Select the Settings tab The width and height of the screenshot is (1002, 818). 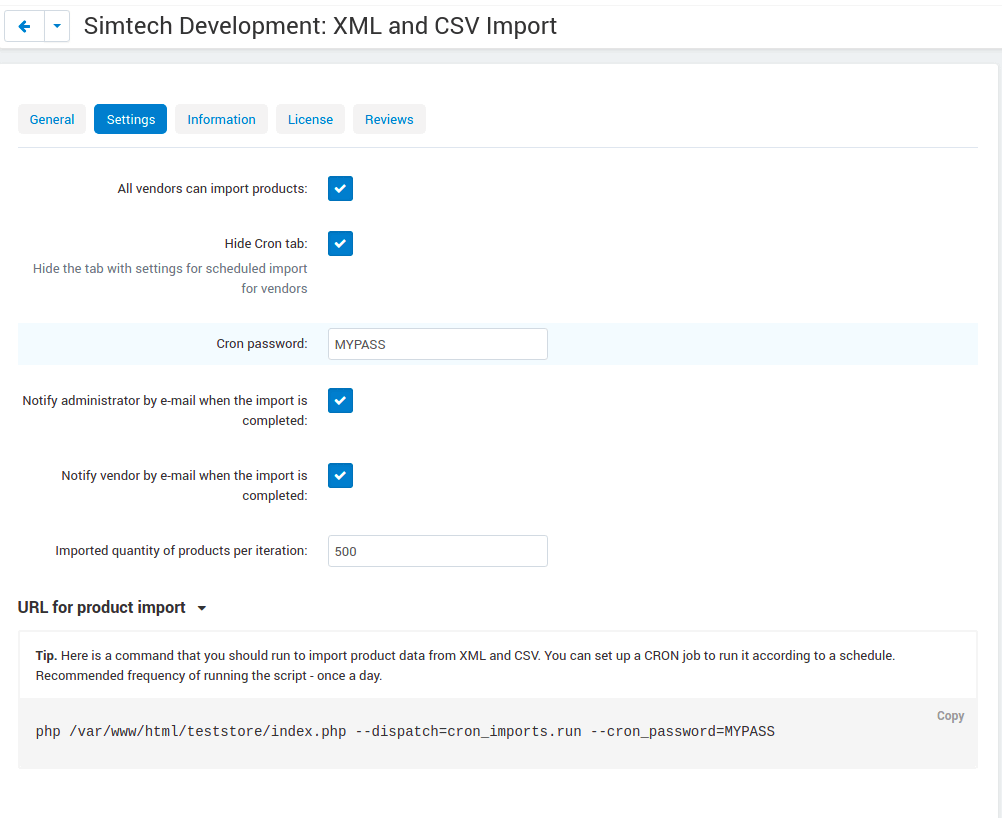click(x=130, y=119)
